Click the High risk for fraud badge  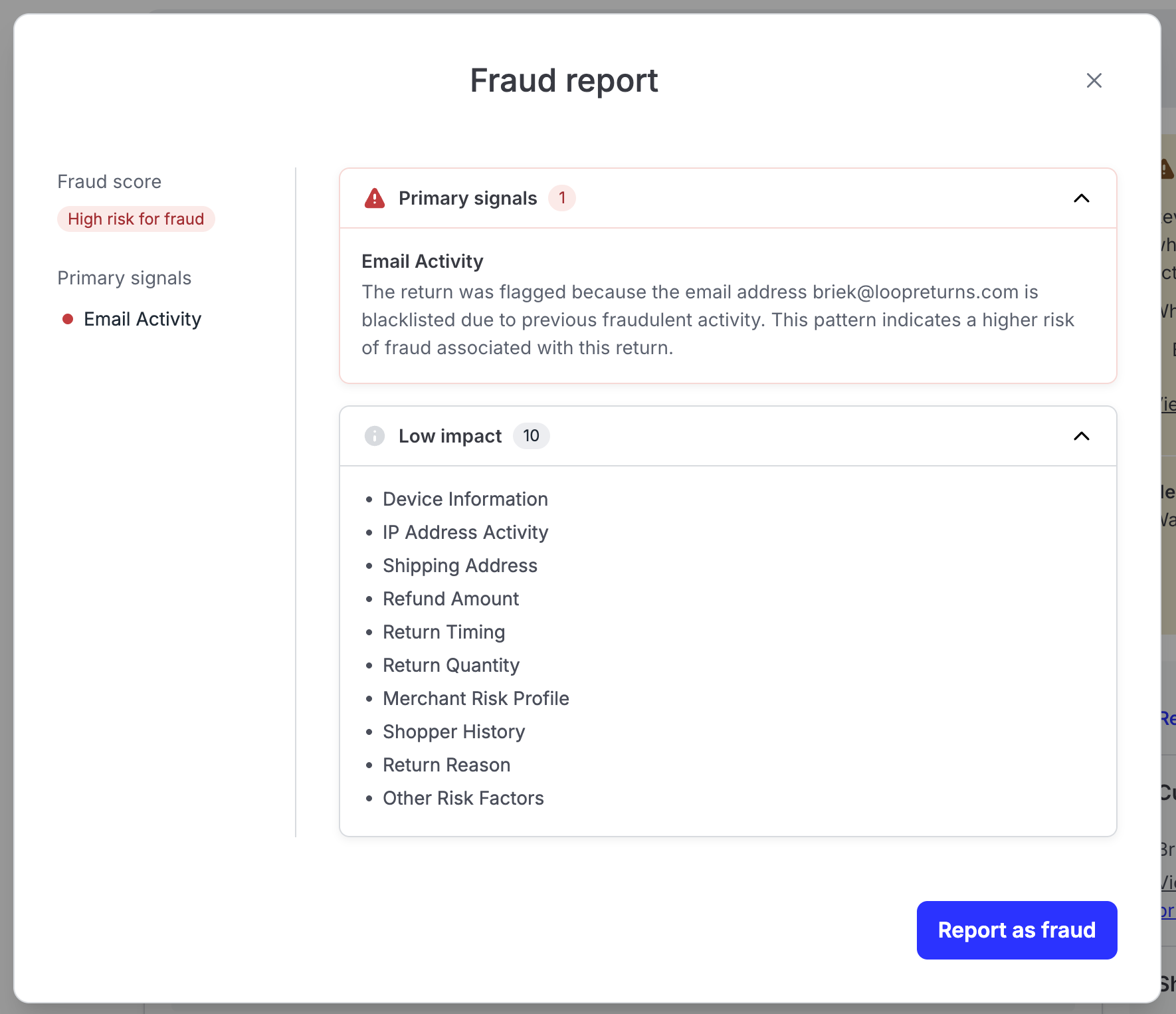coord(136,219)
